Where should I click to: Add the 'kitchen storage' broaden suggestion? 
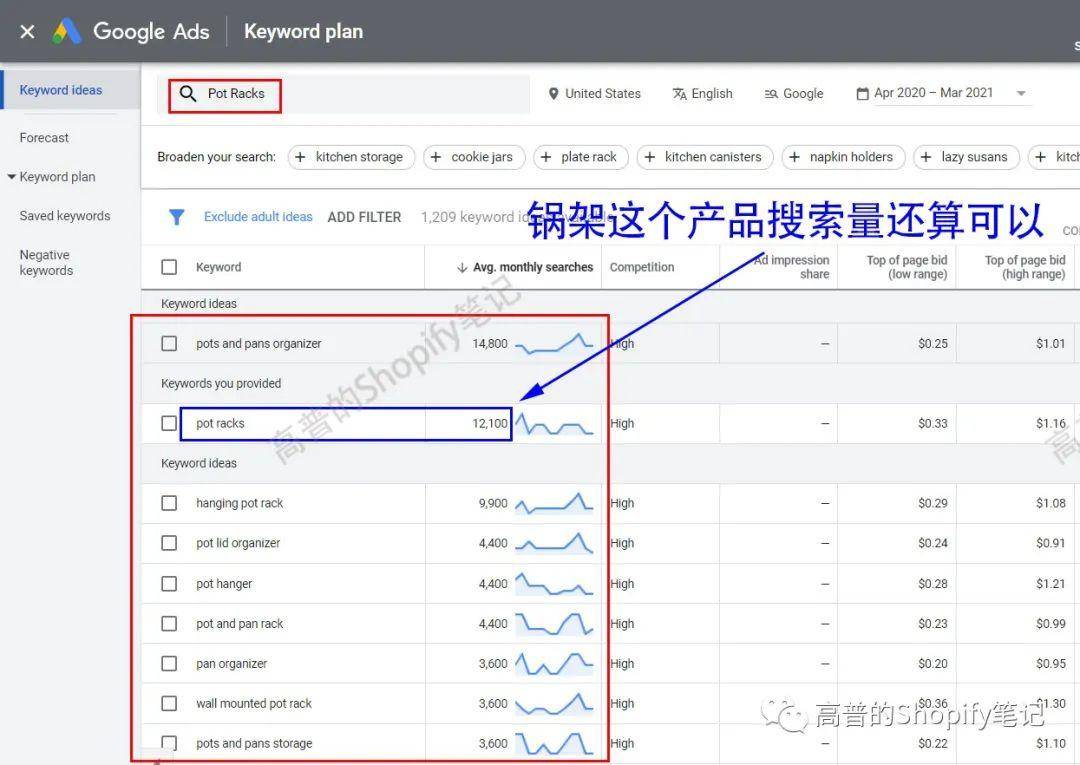[x=347, y=157]
